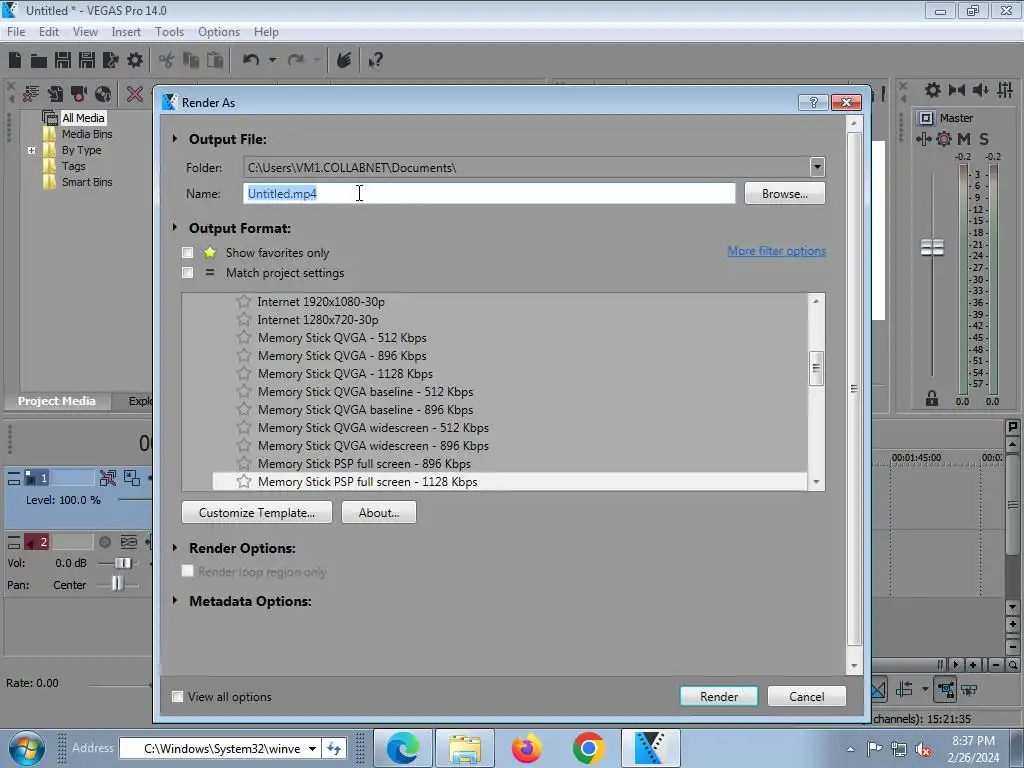Click the first Save floppy icon
Screen dimensions: 1024x768
tap(63, 60)
